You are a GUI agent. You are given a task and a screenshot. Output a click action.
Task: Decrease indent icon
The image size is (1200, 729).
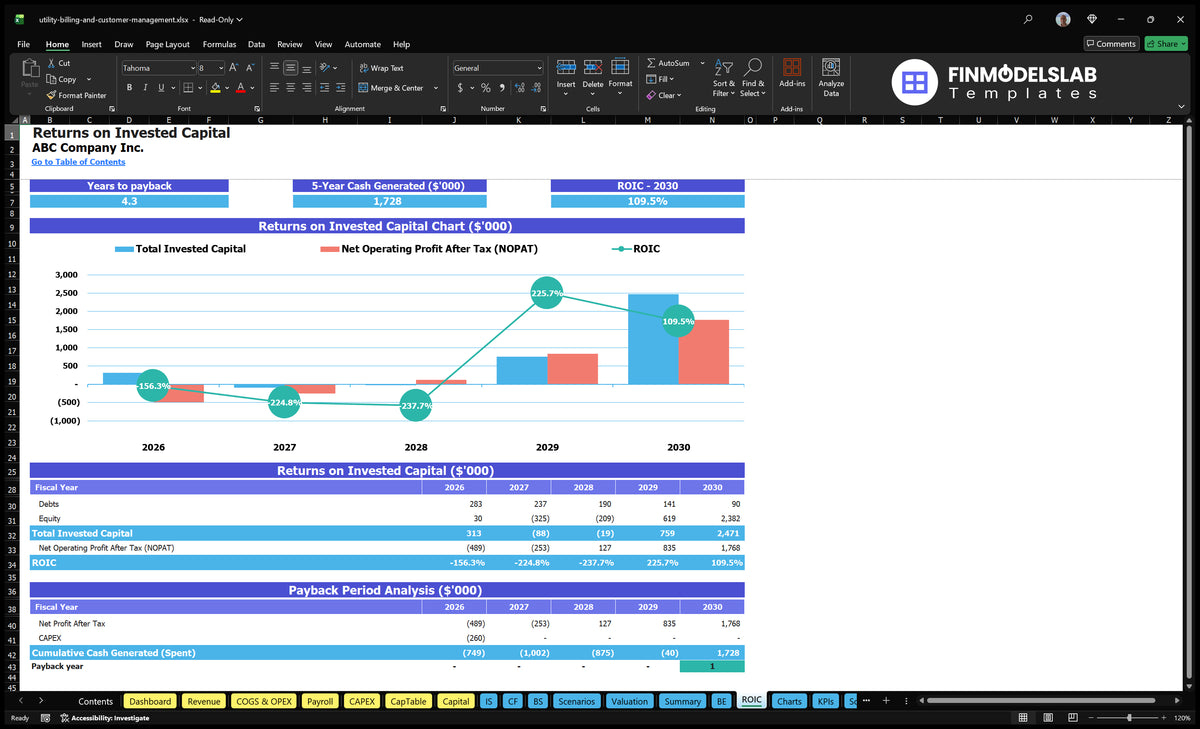(x=325, y=88)
